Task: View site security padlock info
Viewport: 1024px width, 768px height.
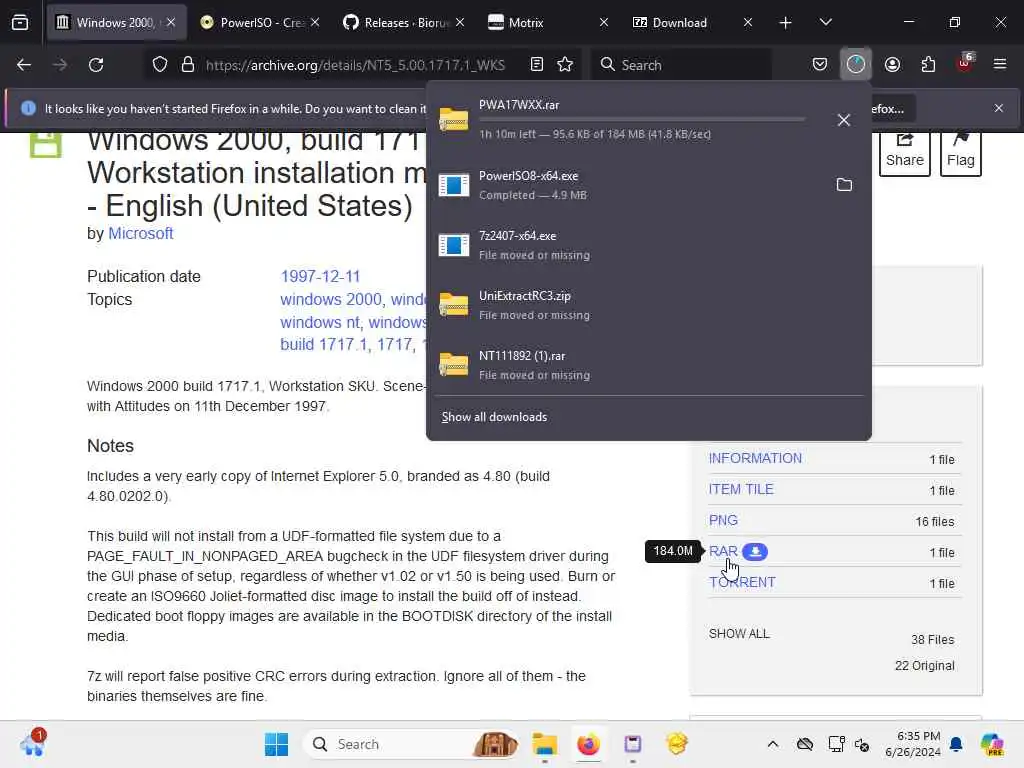Action: pos(188,65)
